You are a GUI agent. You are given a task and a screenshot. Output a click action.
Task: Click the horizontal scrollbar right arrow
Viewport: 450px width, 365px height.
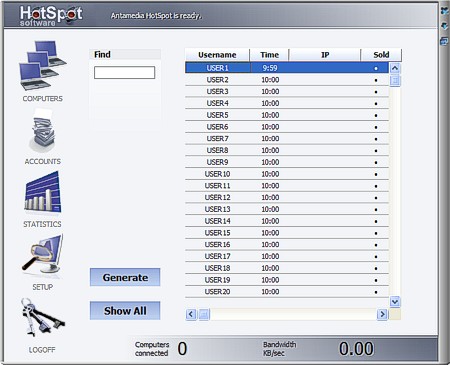pyautogui.click(x=382, y=314)
